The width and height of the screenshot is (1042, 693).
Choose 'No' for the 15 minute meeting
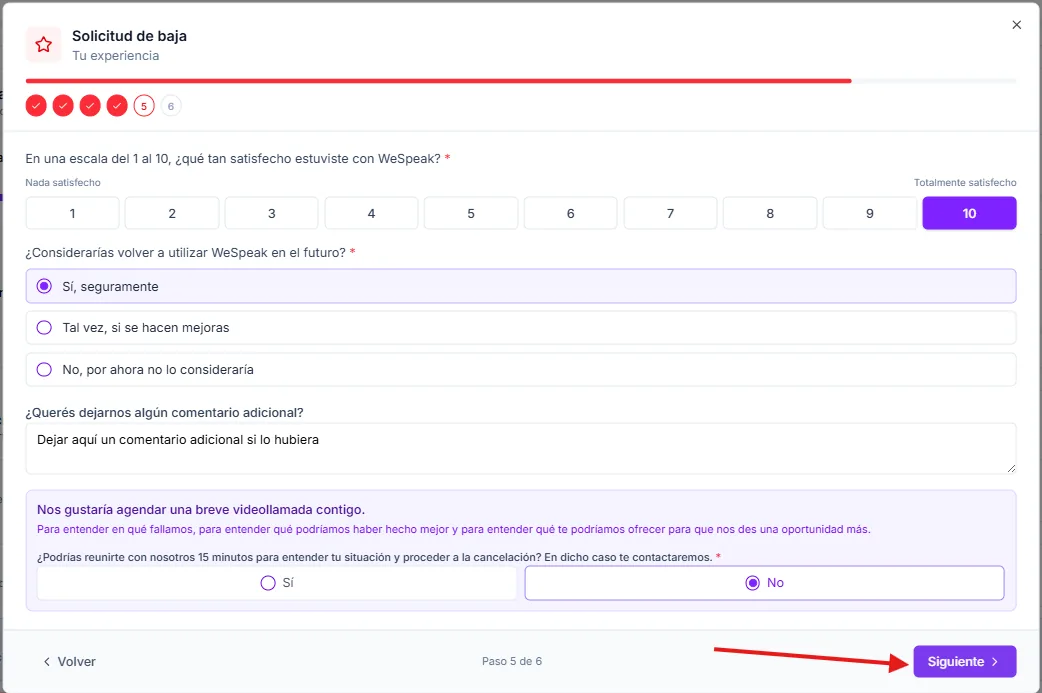coord(764,583)
